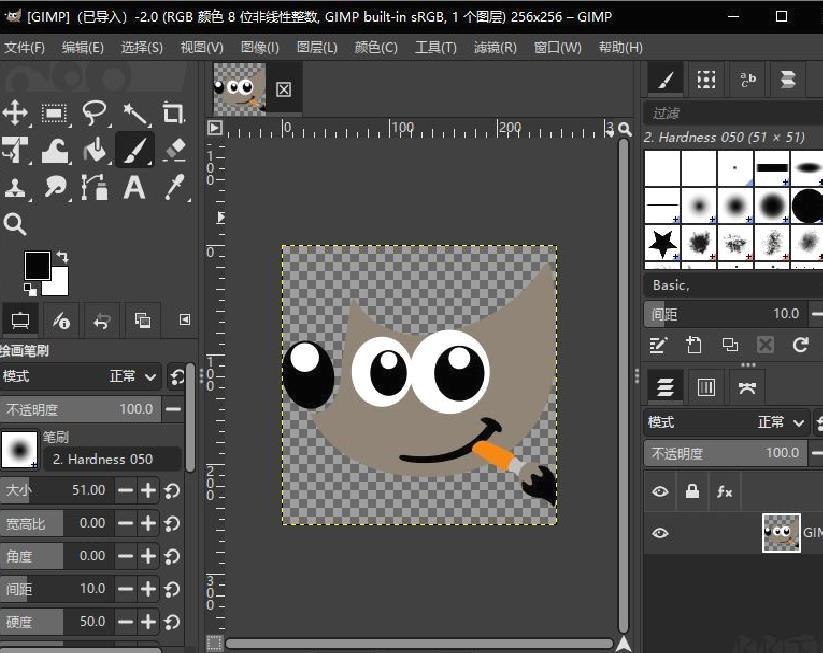Switch to the Patterns dock tab
This screenshot has width=823, height=653.
(706, 80)
